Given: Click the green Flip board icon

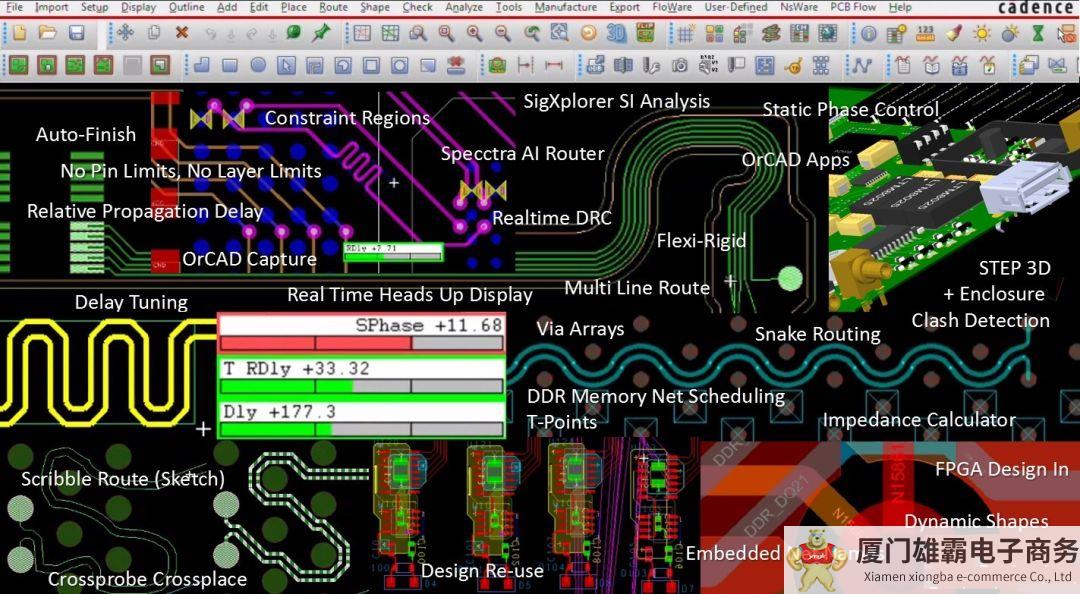Looking at the screenshot, I should point(645,32).
